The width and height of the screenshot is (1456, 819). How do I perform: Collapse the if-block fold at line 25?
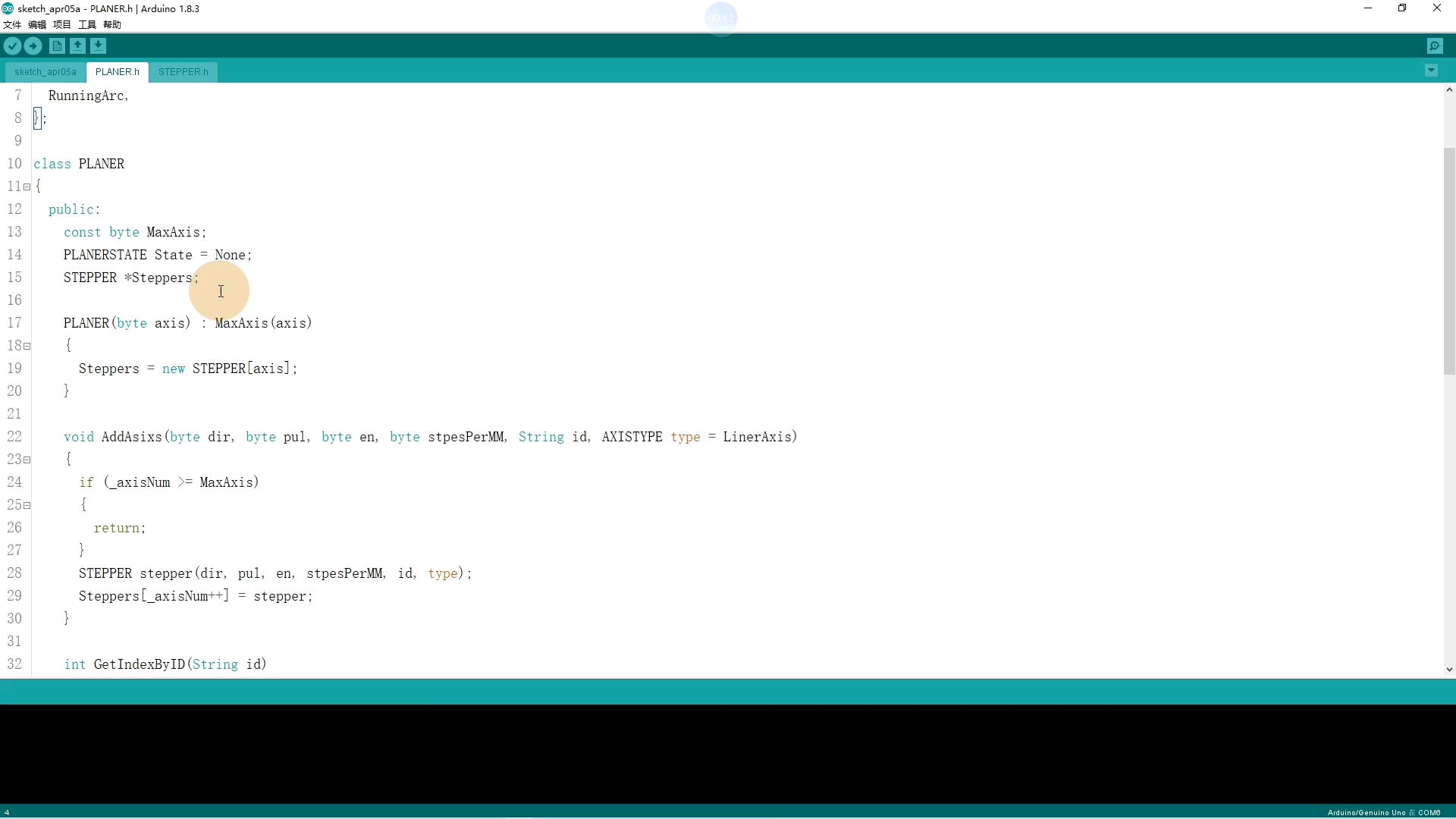27,505
